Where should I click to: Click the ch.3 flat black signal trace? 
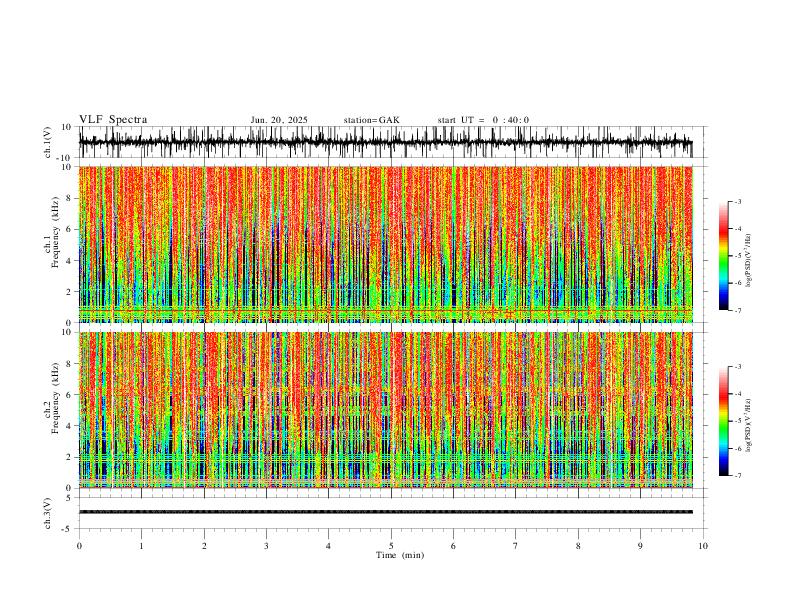385,512
